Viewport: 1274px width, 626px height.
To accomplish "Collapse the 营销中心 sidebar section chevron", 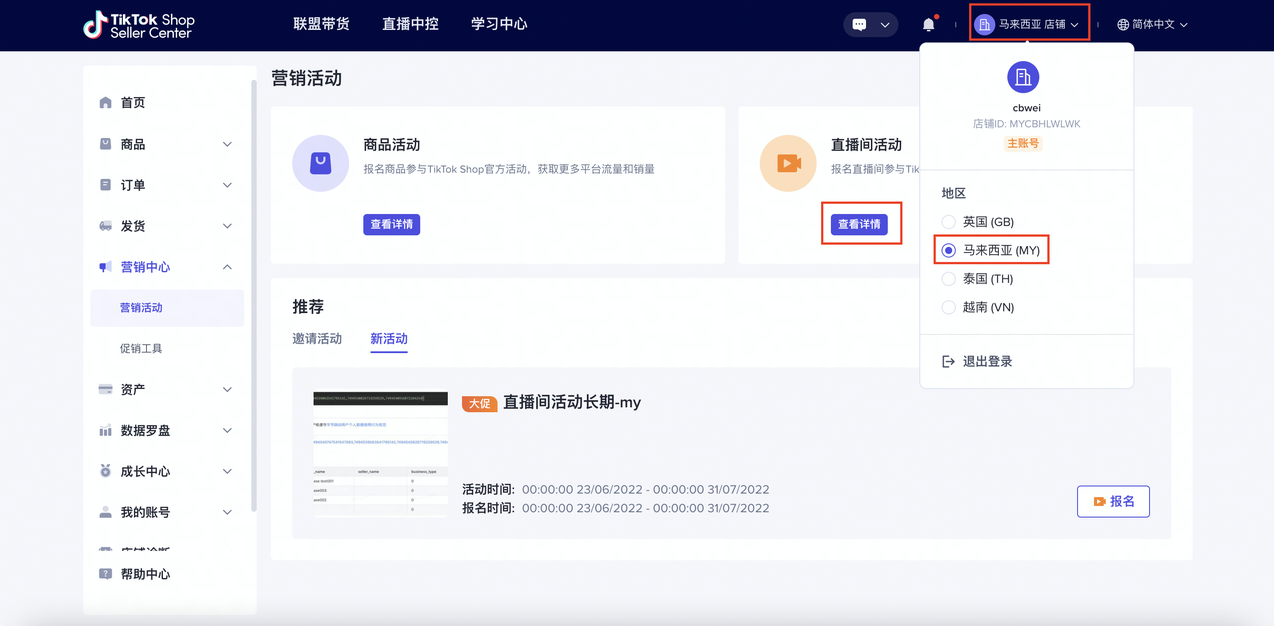I will click(227, 267).
